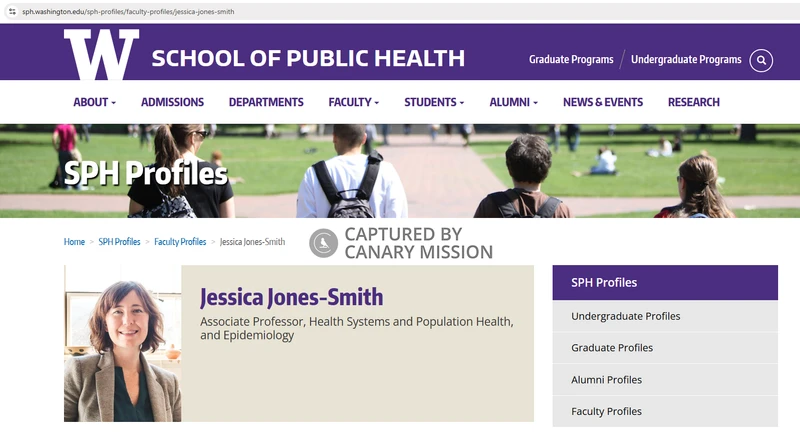Click Faculty Profiles breadcrumb link
Image resolution: width=800 pixels, height=442 pixels.
180,242
